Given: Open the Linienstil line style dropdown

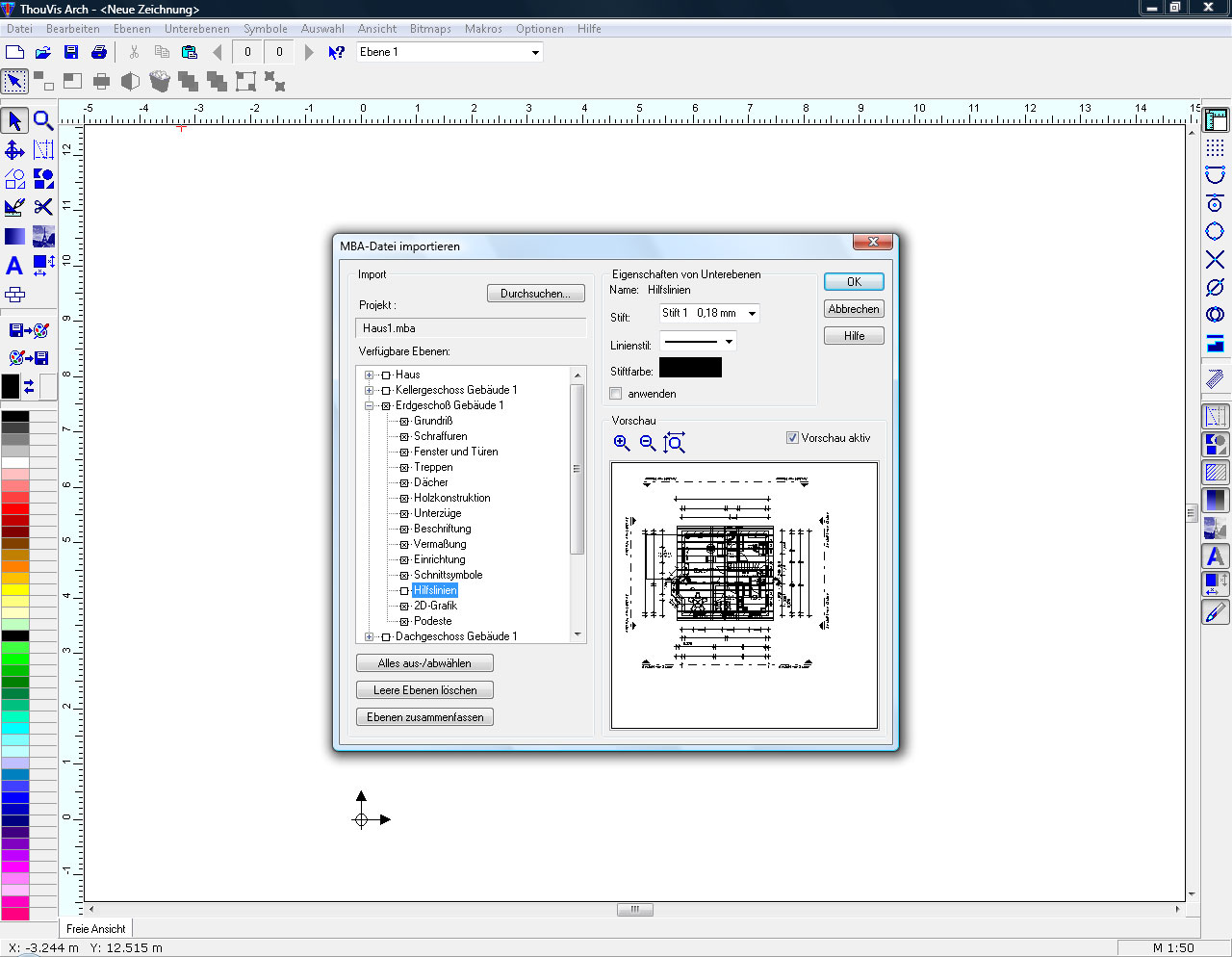Looking at the screenshot, I should 729,342.
